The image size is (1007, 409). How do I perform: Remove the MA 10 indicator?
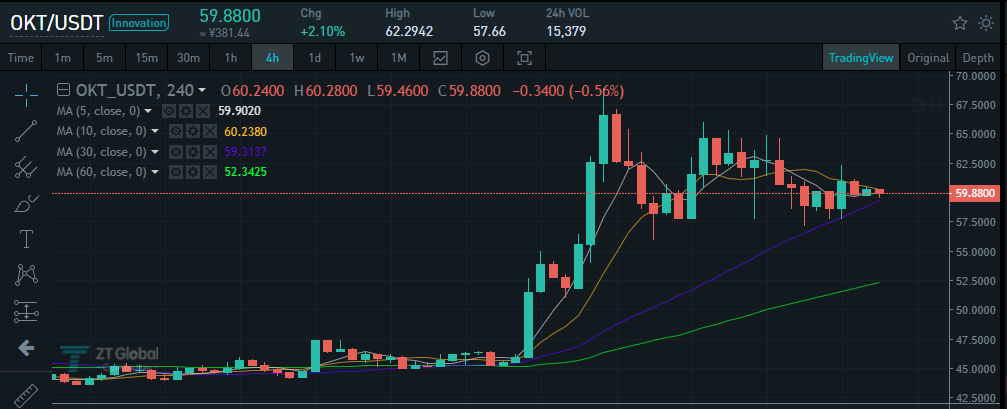(x=209, y=132)
